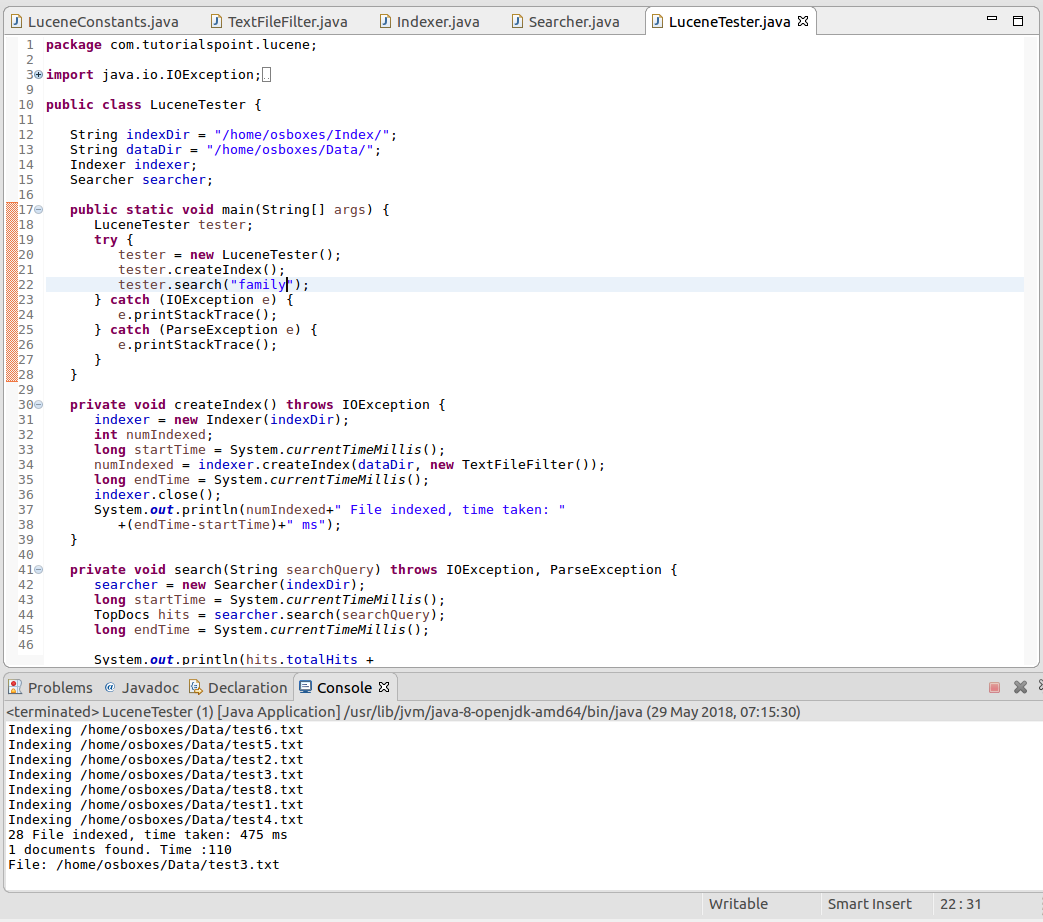Click console line "28 File indexed, time taken"

point(148,835)
